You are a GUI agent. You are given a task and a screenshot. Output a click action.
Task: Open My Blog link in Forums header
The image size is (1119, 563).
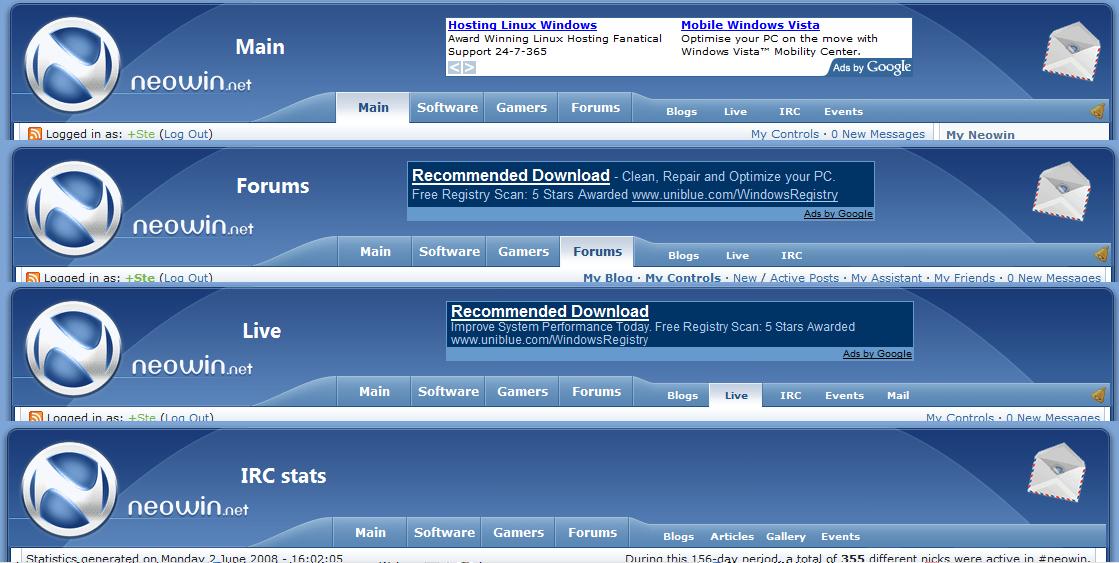coord(608,278)
